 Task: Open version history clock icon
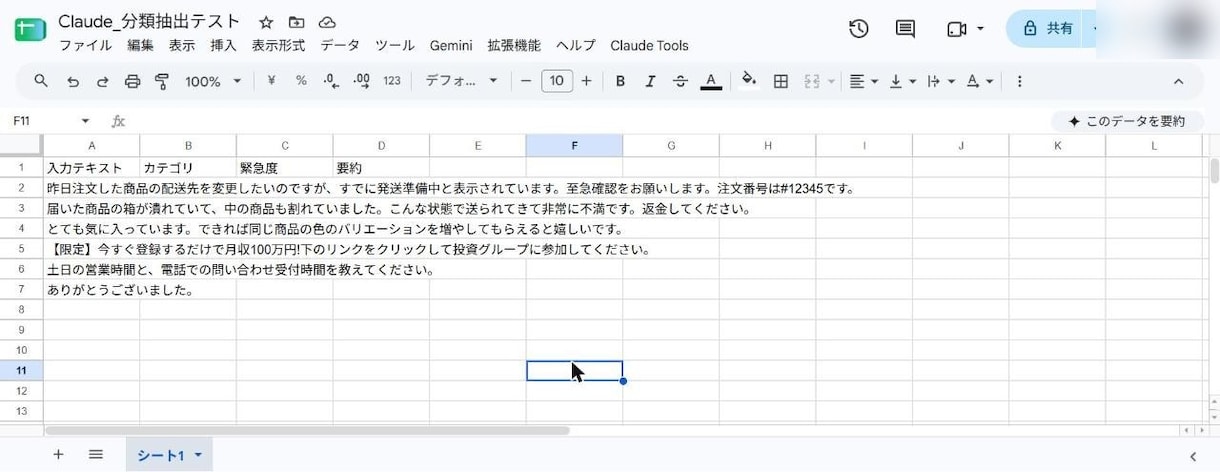(x=858, y=29)
